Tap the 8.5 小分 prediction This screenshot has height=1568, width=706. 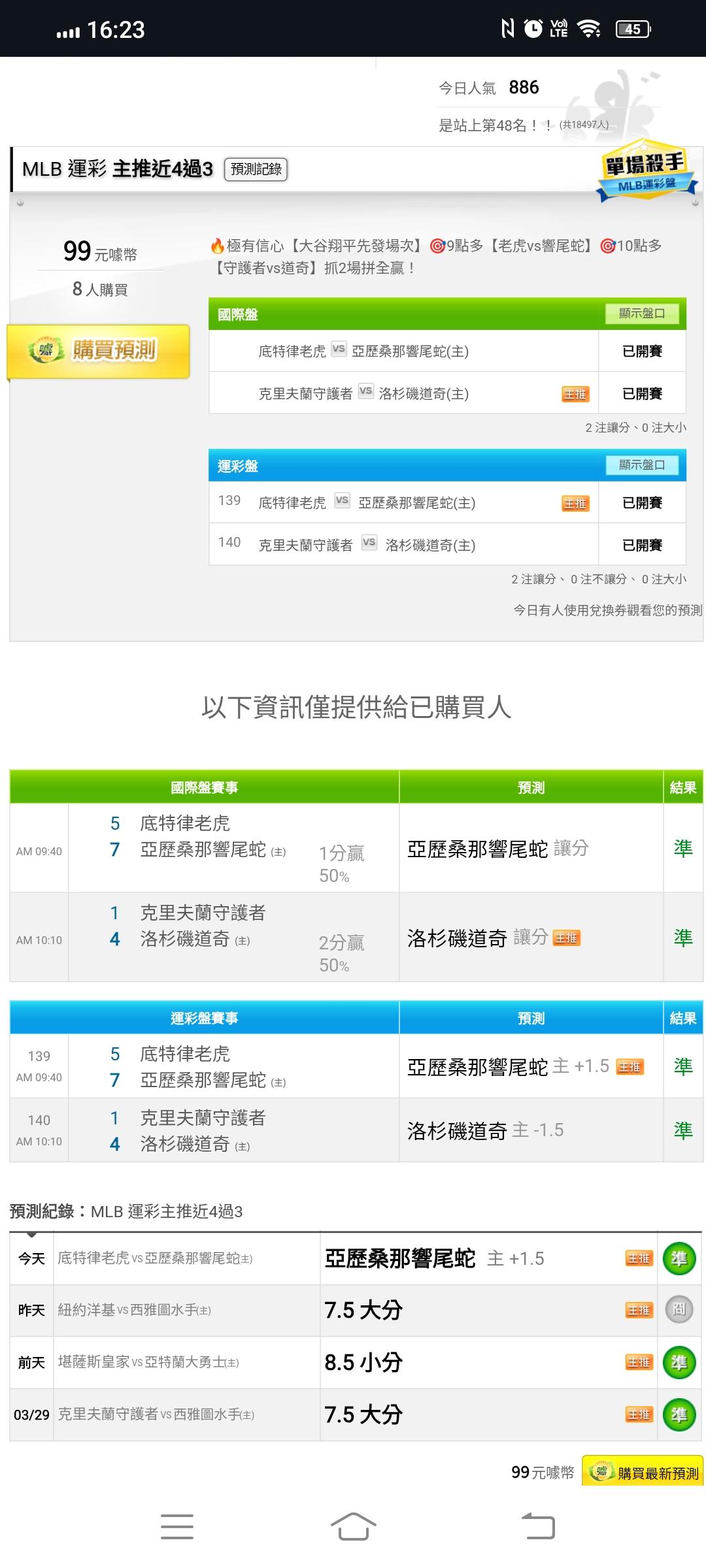(x=363, y=1362)
